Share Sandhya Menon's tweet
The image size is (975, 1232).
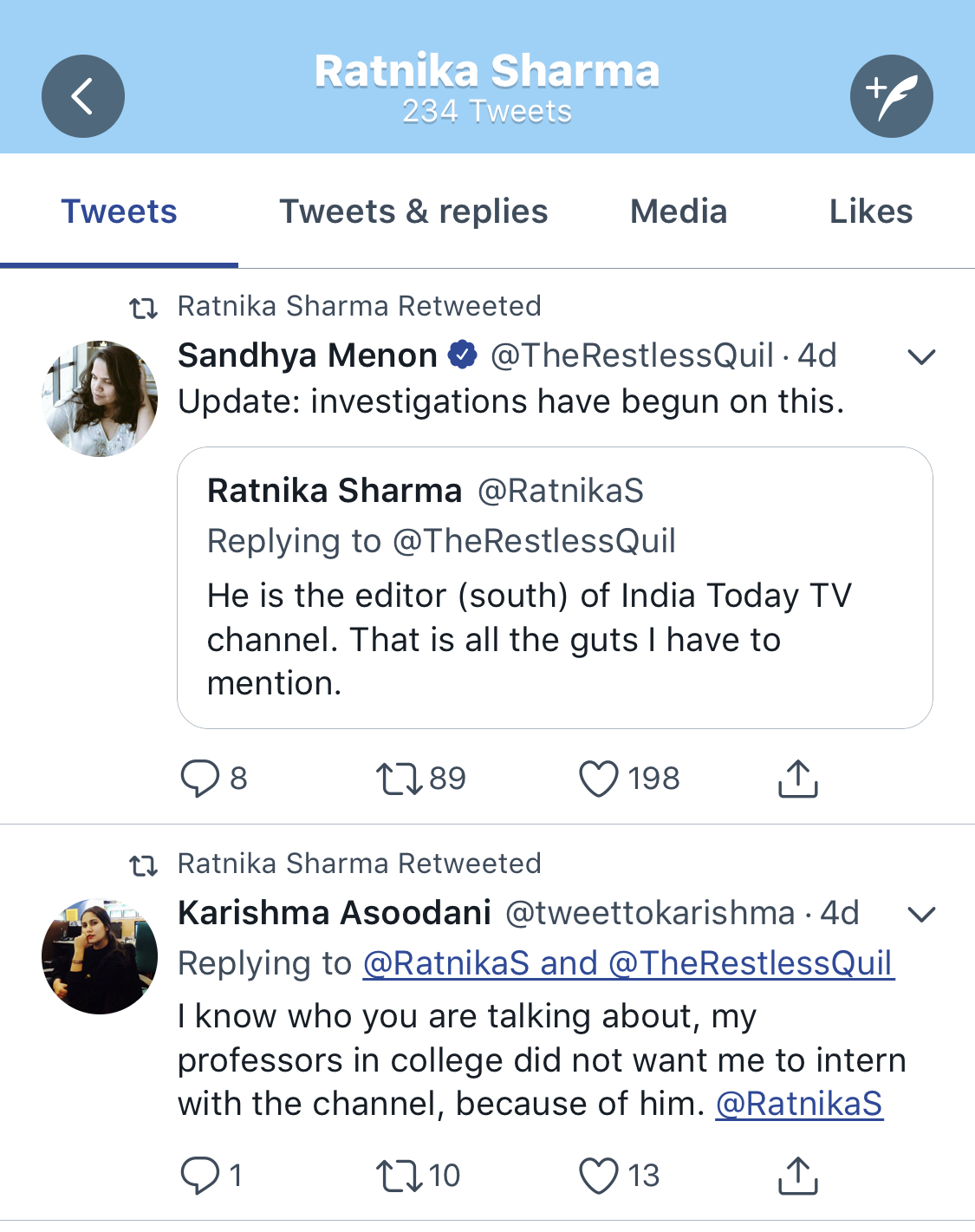(797, 778)
